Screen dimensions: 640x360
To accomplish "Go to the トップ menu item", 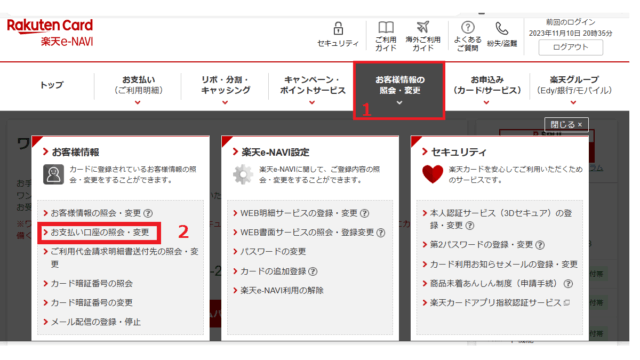I will [x=52, y=85].
